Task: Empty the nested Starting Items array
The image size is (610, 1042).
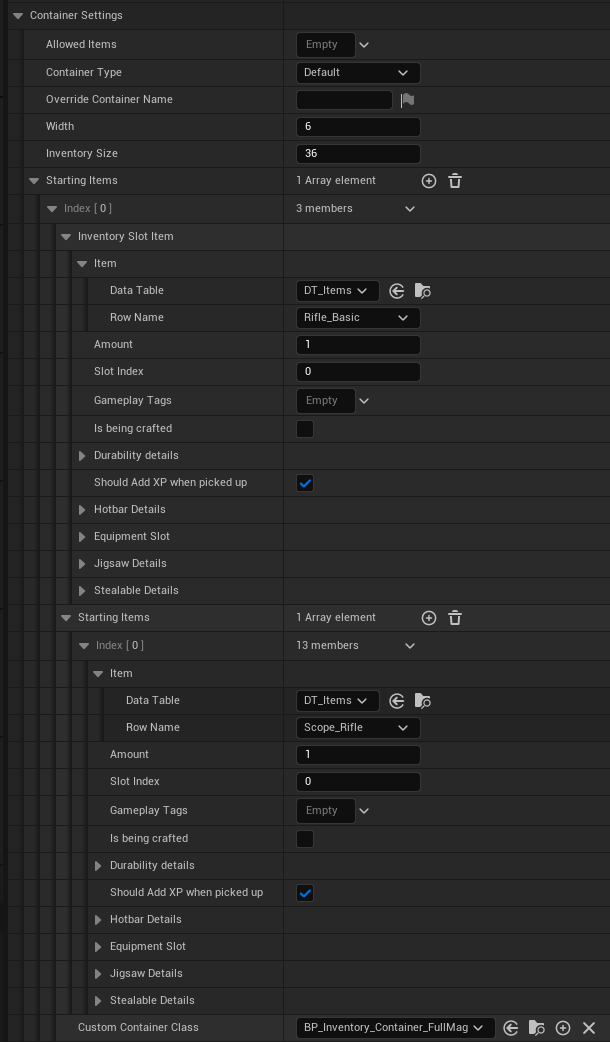Action: (455, 618)
